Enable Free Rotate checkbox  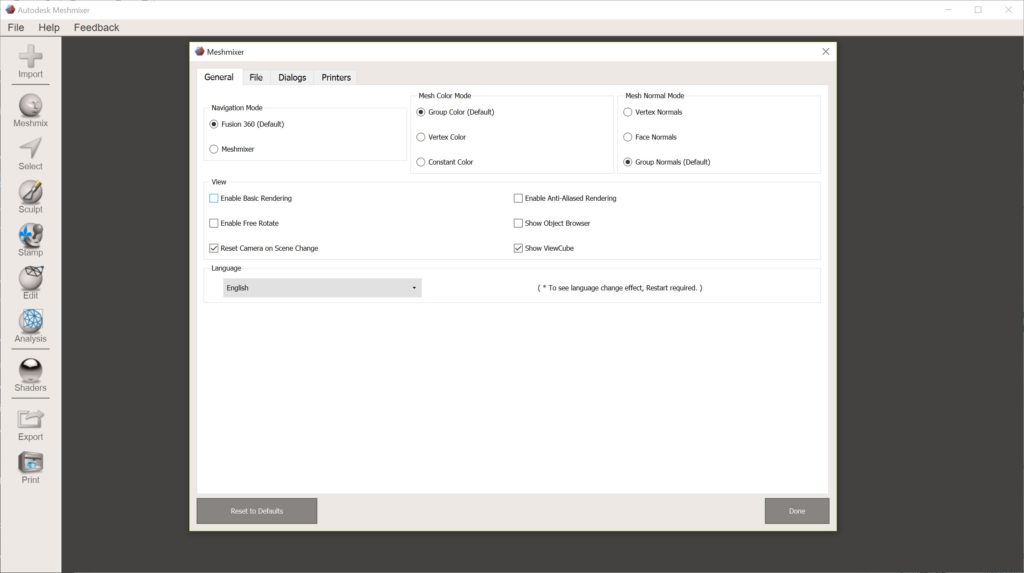pyautogui.click(x=214, y=223)
